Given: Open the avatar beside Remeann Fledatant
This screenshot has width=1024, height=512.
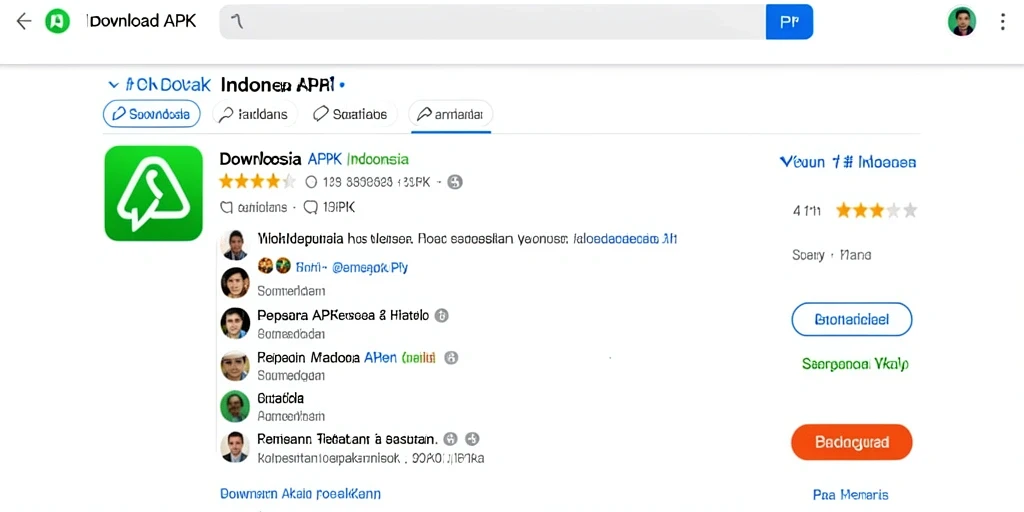Looking at the screenshot, I should pos(234,447).
